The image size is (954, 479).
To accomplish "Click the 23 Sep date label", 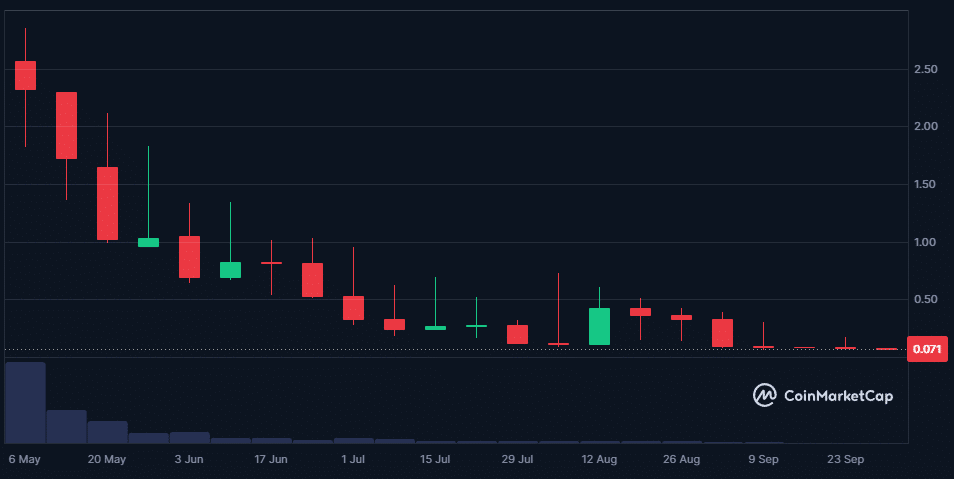I will point(846,460).
